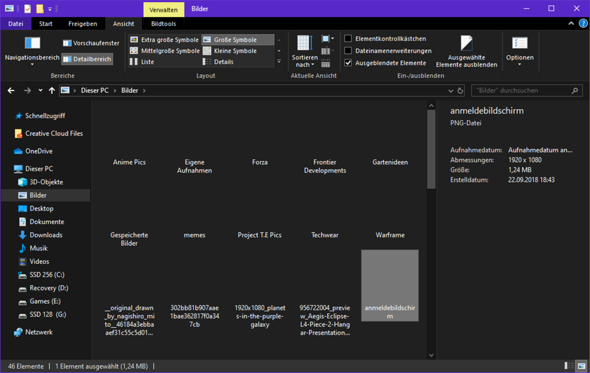Click size all columns to fit

click(x=326, y=63)
